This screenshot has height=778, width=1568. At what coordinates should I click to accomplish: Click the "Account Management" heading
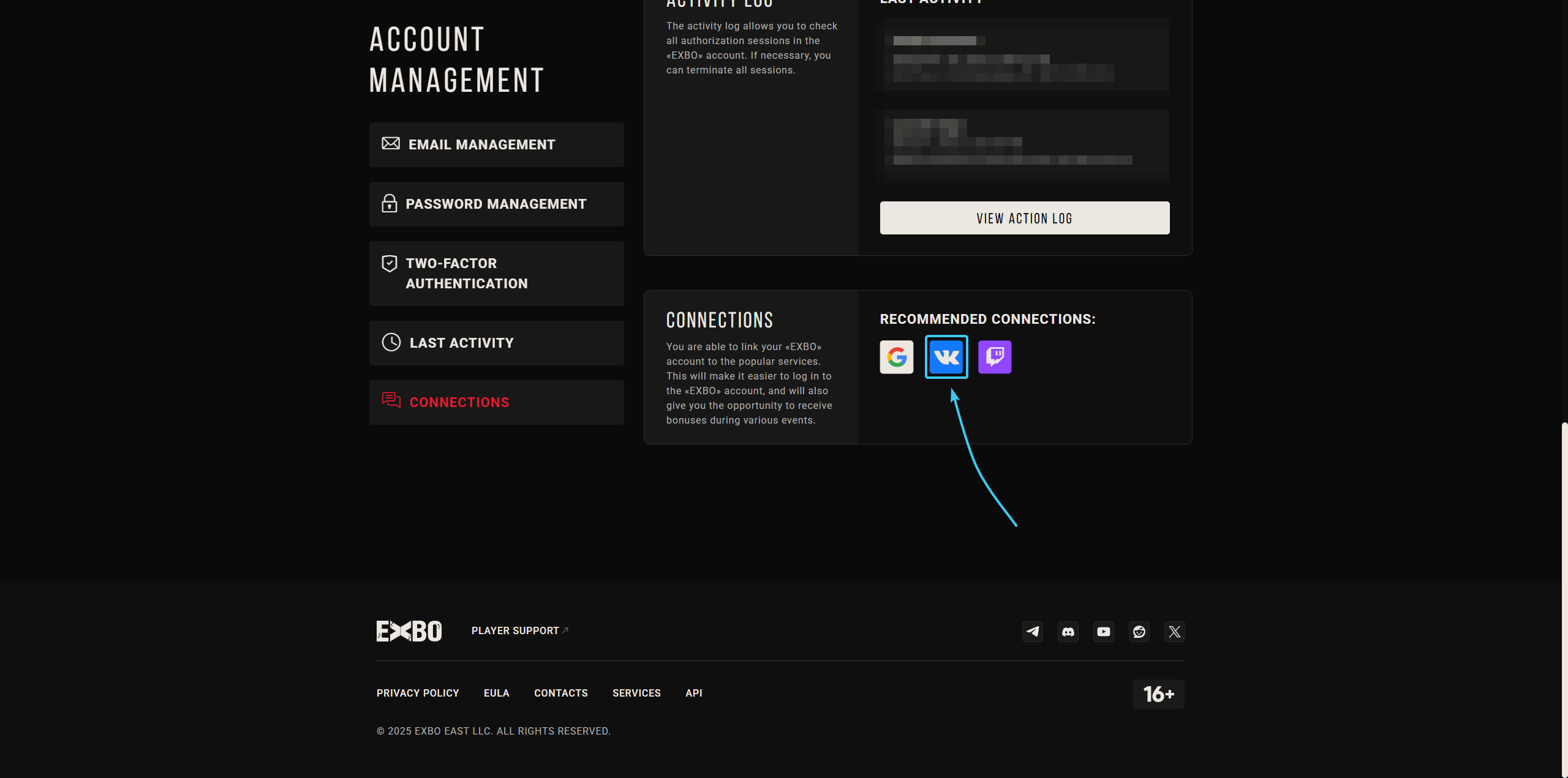(x=457, y=59)
